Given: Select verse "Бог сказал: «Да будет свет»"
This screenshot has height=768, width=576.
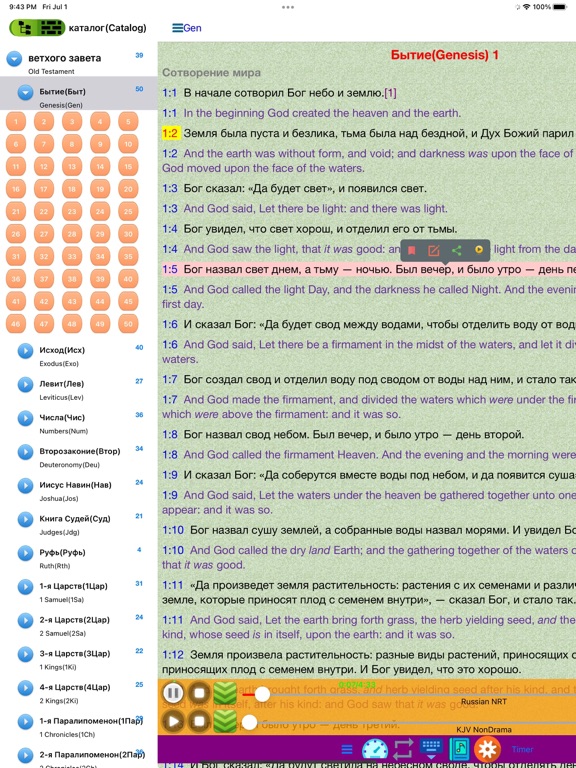Looking at the screenshot, I should (x=294, y=189).
